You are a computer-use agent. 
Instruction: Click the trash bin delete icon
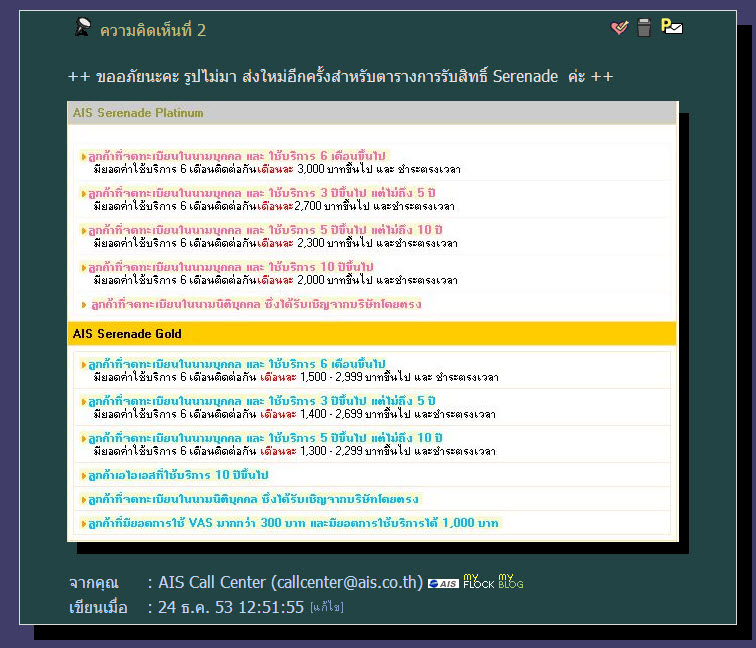644,27
